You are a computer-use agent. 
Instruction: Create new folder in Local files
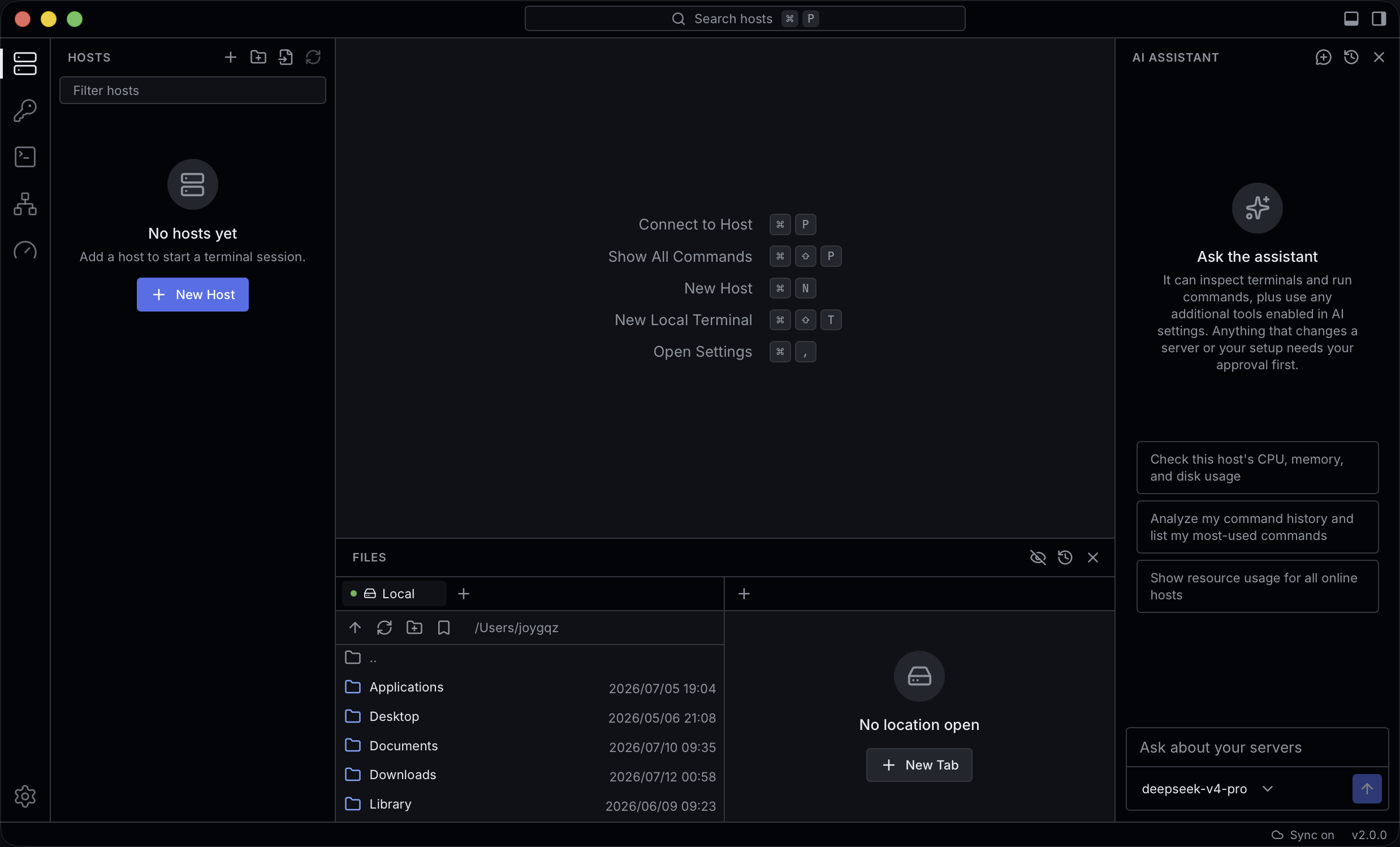coord(414,628)
